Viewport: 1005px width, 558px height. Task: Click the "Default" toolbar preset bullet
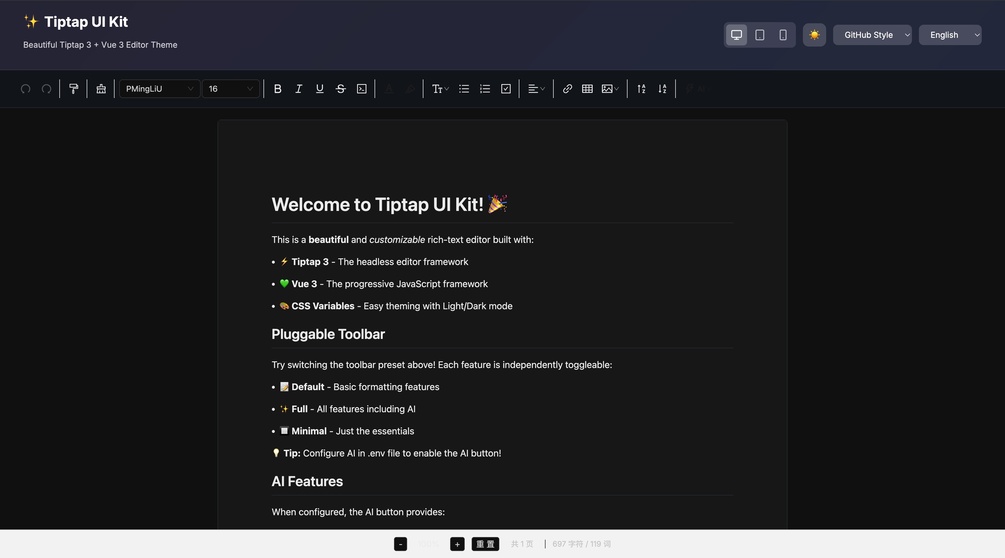359,387
